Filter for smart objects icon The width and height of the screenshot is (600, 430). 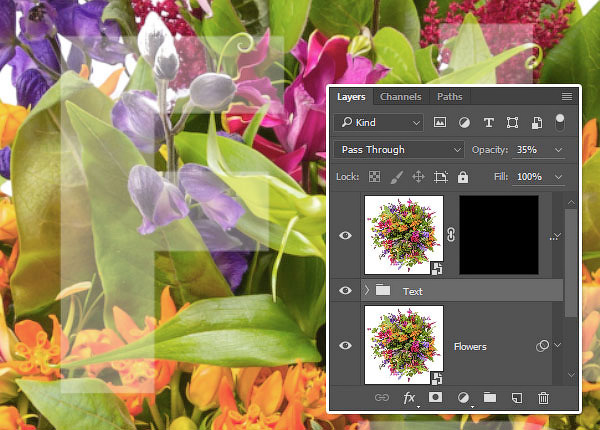[537, 122]
